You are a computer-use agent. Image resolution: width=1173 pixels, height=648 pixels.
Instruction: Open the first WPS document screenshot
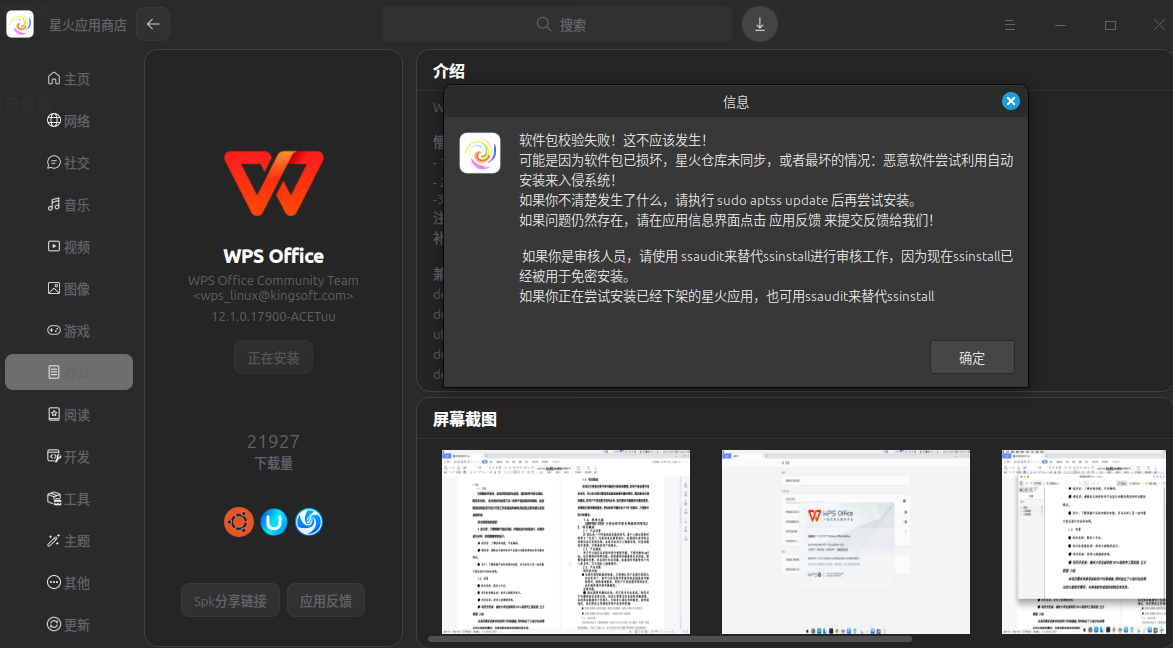tap(566, 542)
